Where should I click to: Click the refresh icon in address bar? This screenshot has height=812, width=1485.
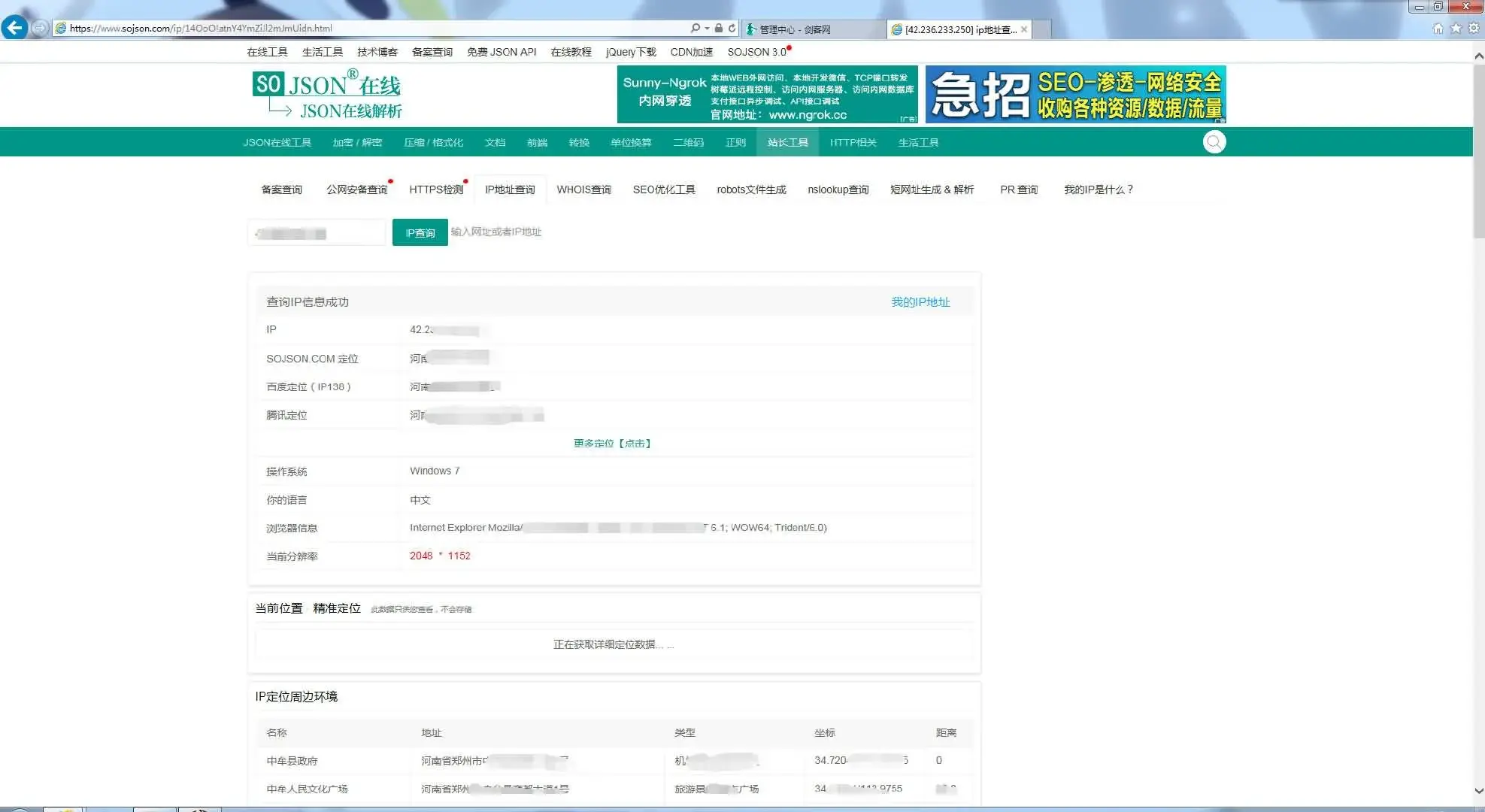pyautogui.click(x=732, y=29)
